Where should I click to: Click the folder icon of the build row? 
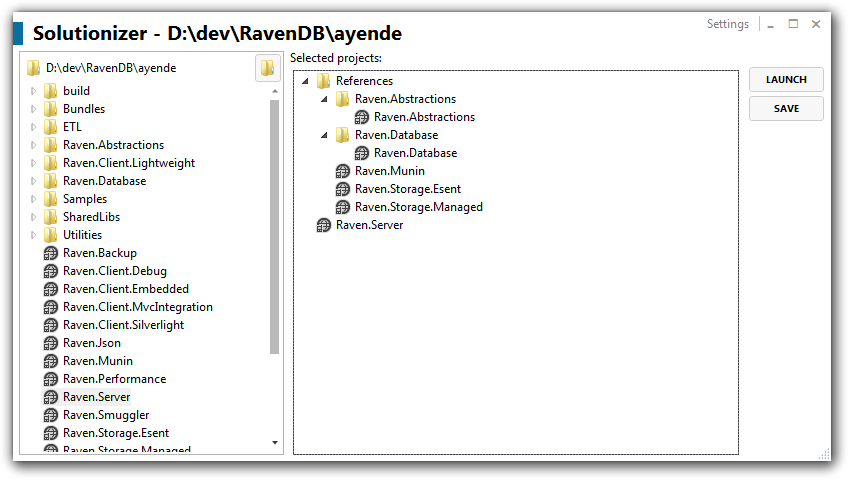50,91
